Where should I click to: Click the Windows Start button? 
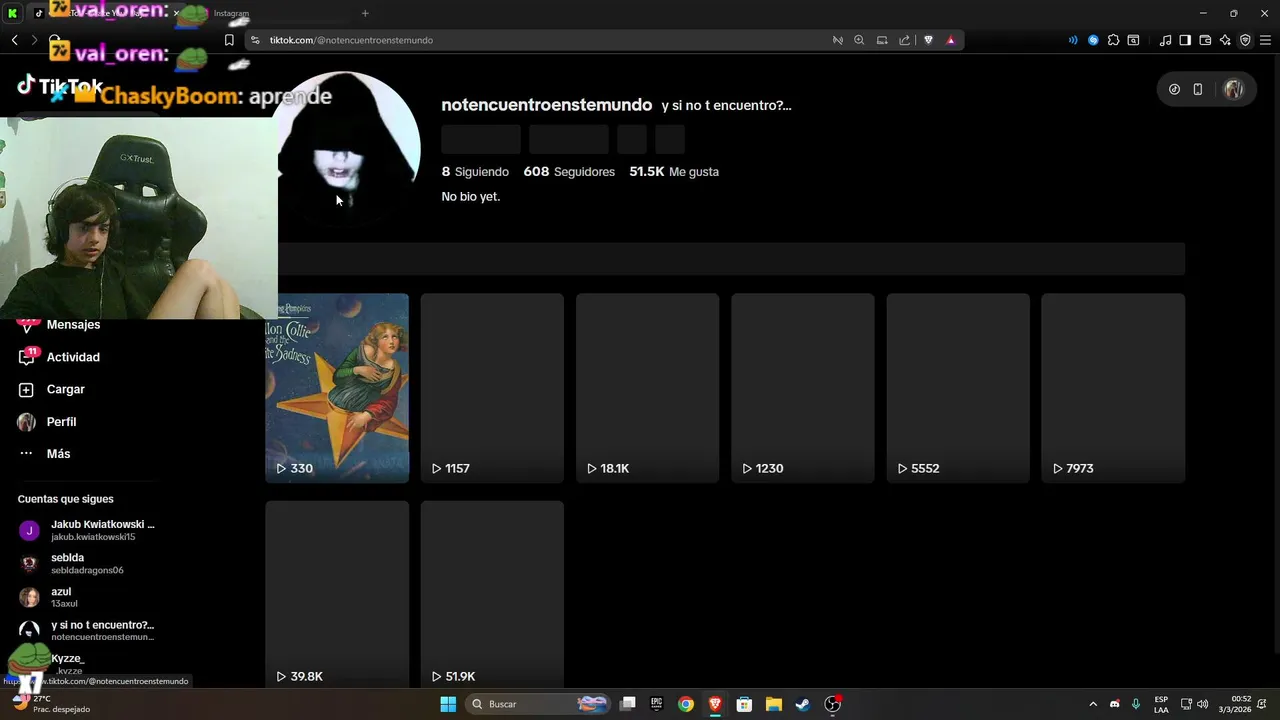448,704
